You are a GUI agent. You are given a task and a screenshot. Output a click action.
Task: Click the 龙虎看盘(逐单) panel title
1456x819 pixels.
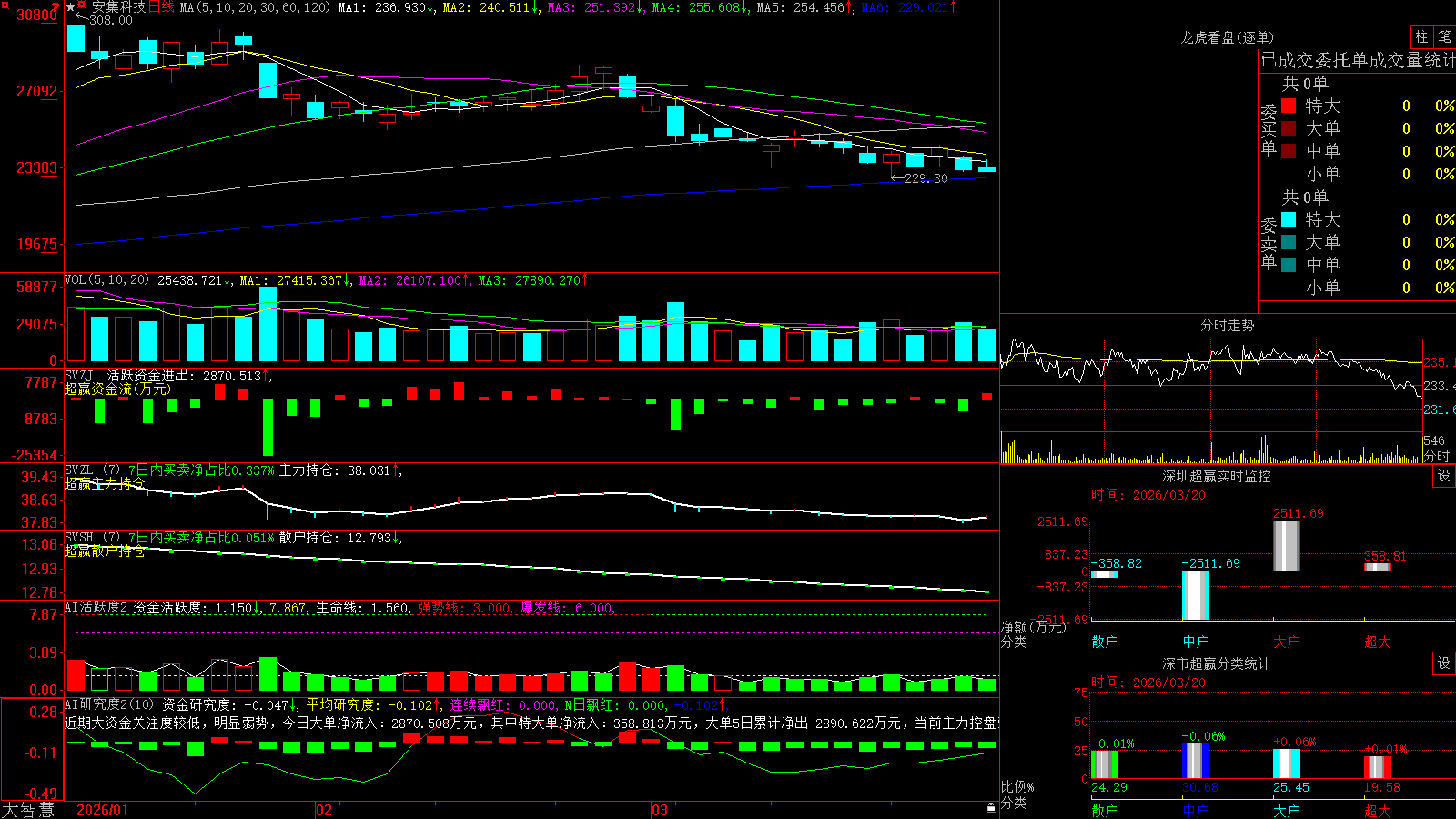click(1227, 37)
